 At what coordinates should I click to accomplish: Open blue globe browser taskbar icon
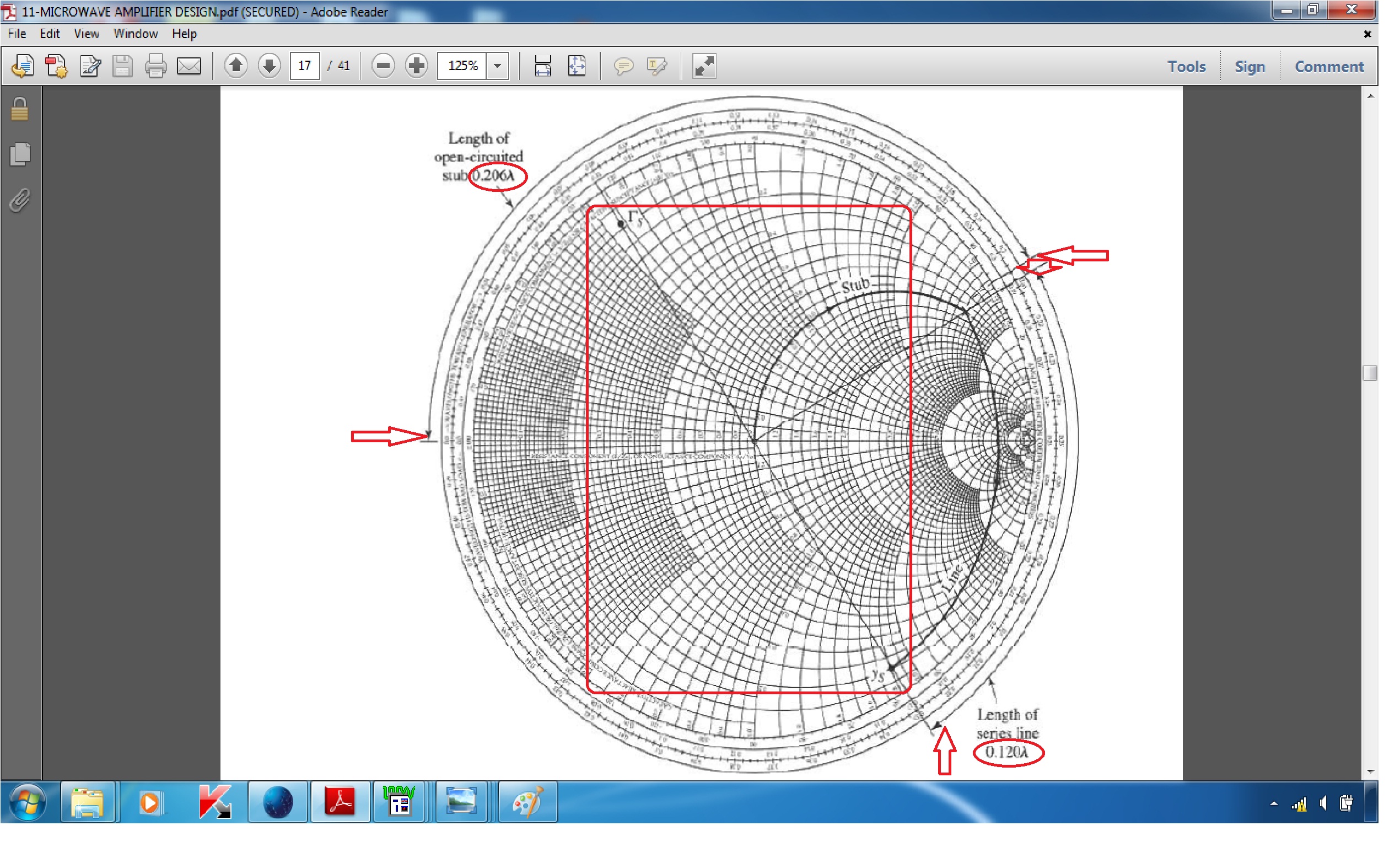pyautogui.click(x=278, y=802)
